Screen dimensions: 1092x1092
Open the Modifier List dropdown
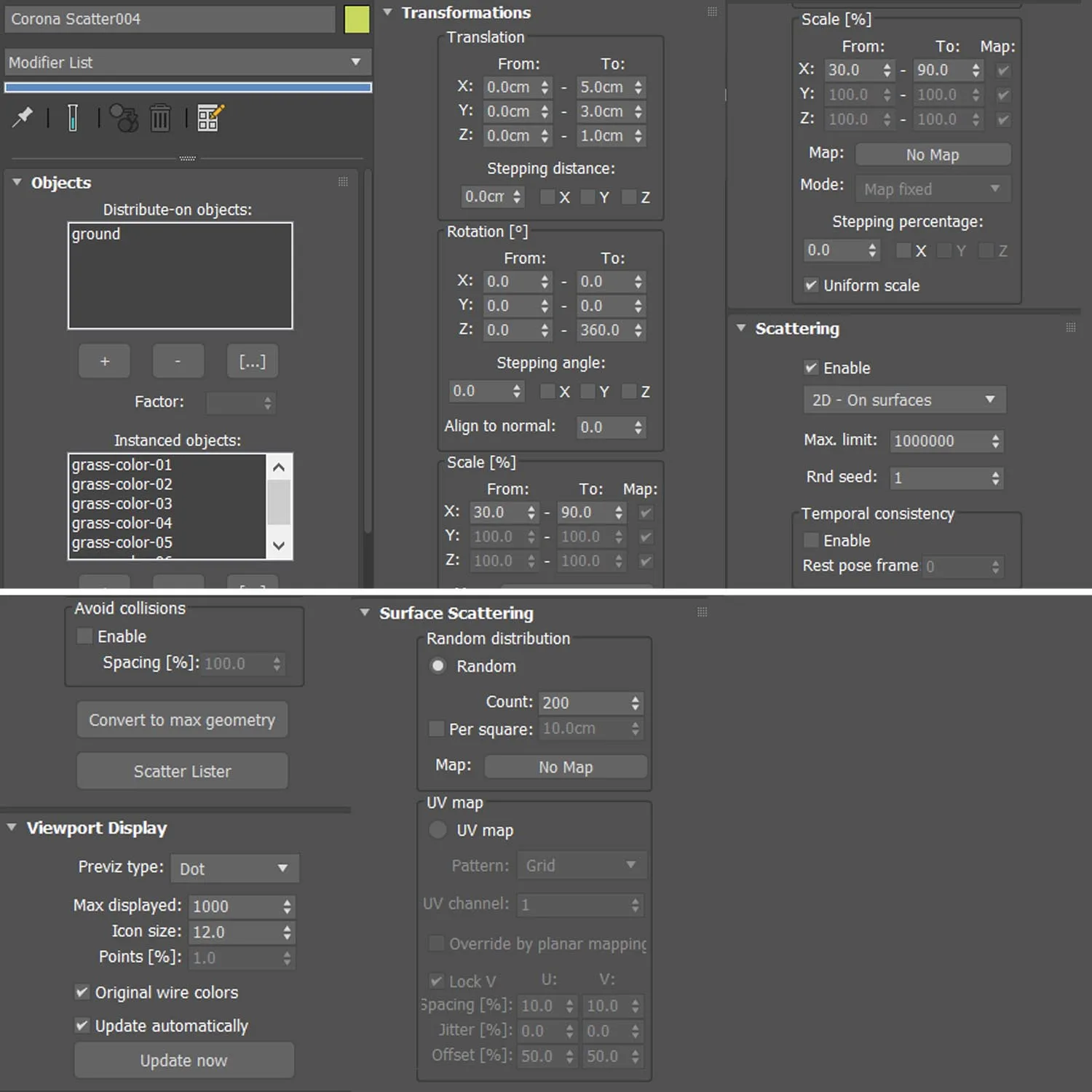[188, 63]
